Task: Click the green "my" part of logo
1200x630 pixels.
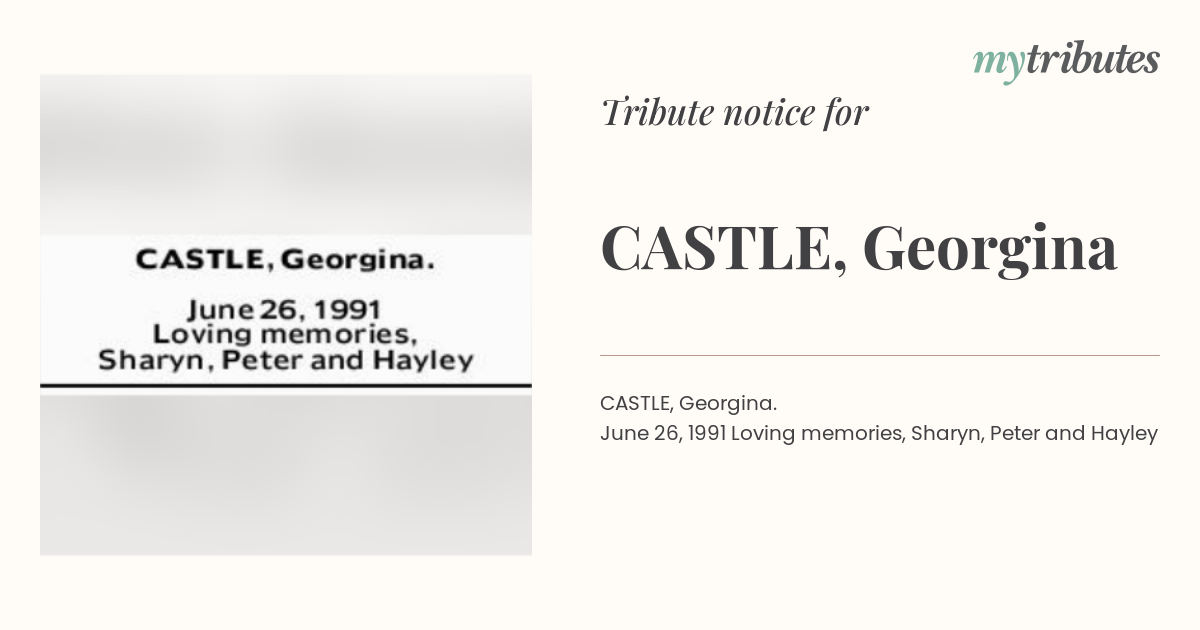Action: [999, 64]
